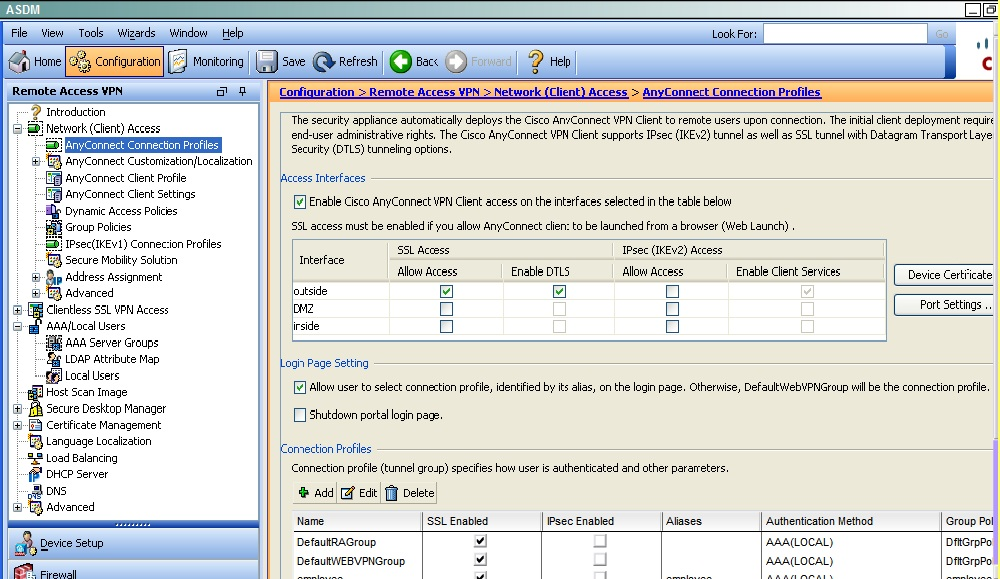Select the DefaultWEBVPNGroup profile row

(x=643, y=561)
